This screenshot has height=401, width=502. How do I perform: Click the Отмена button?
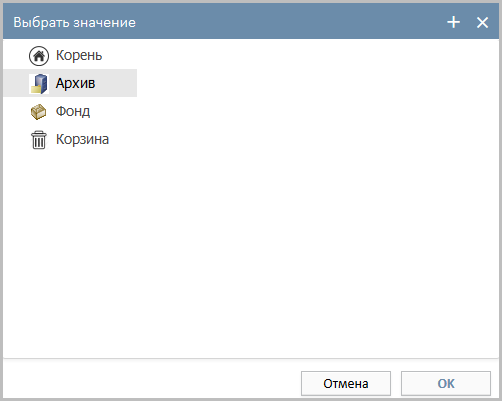[346, 383]
